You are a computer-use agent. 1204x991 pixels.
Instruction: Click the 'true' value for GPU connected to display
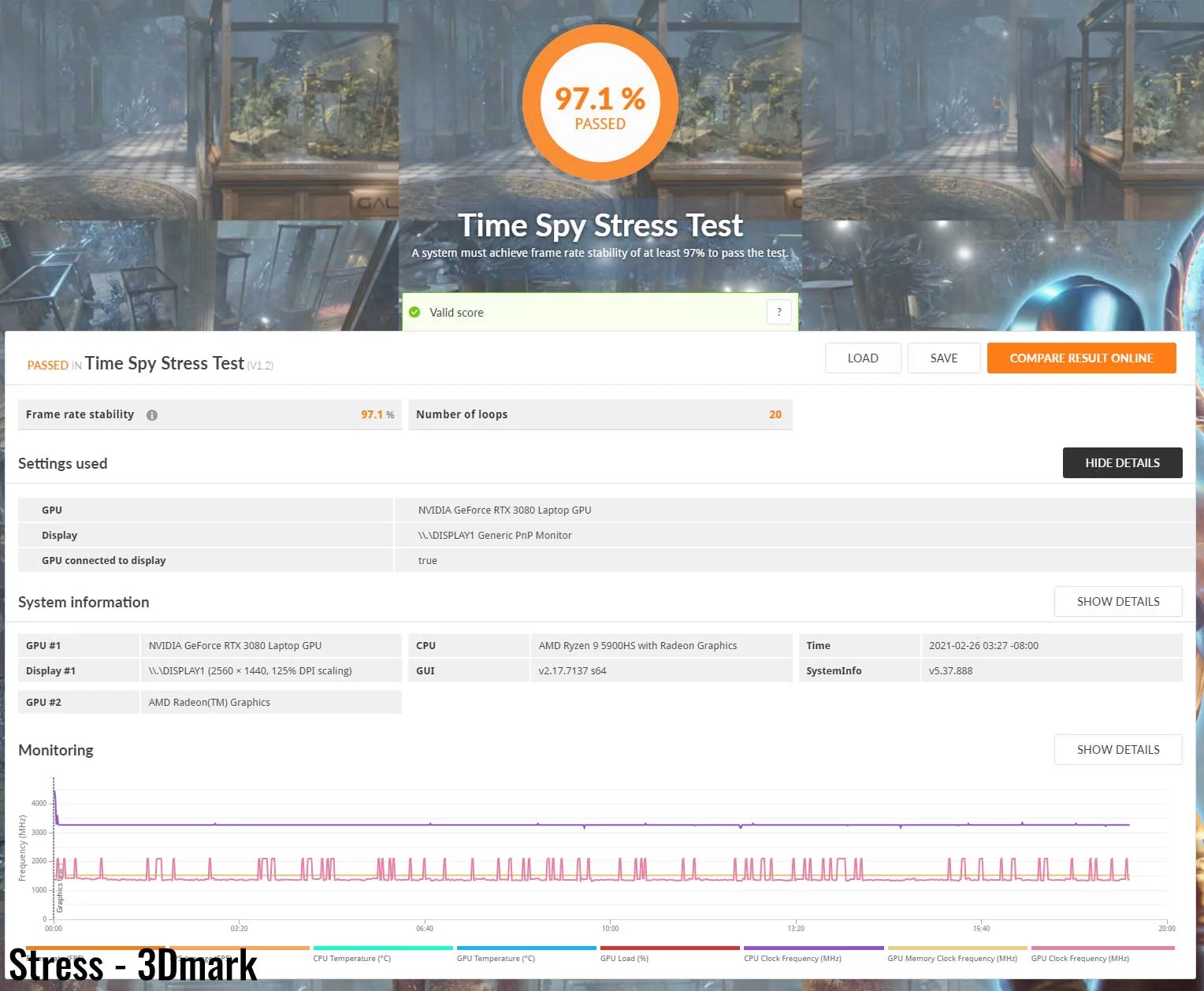(427, 560)
